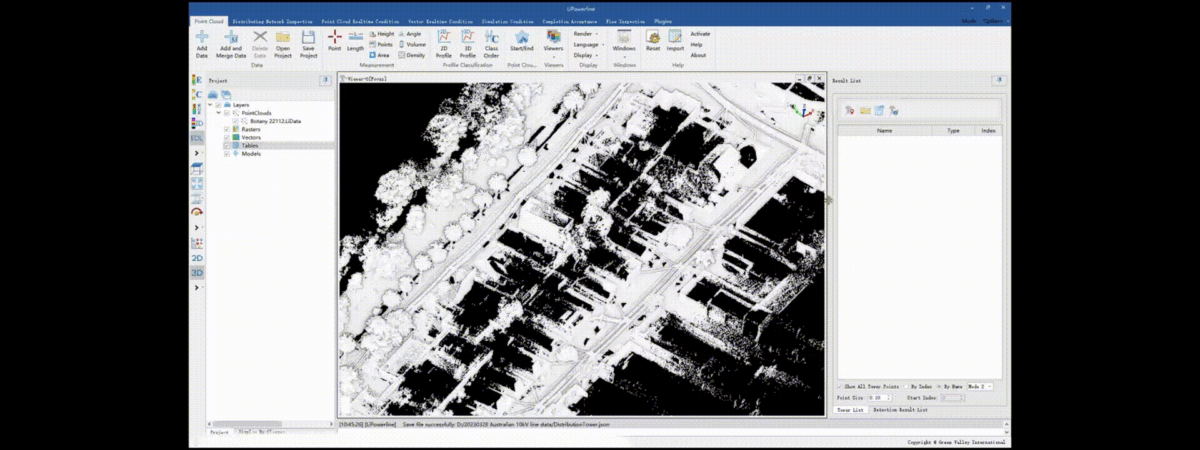Click the Point Size input field
This screenshot has height=450, width=1200.
pos(881,397)
